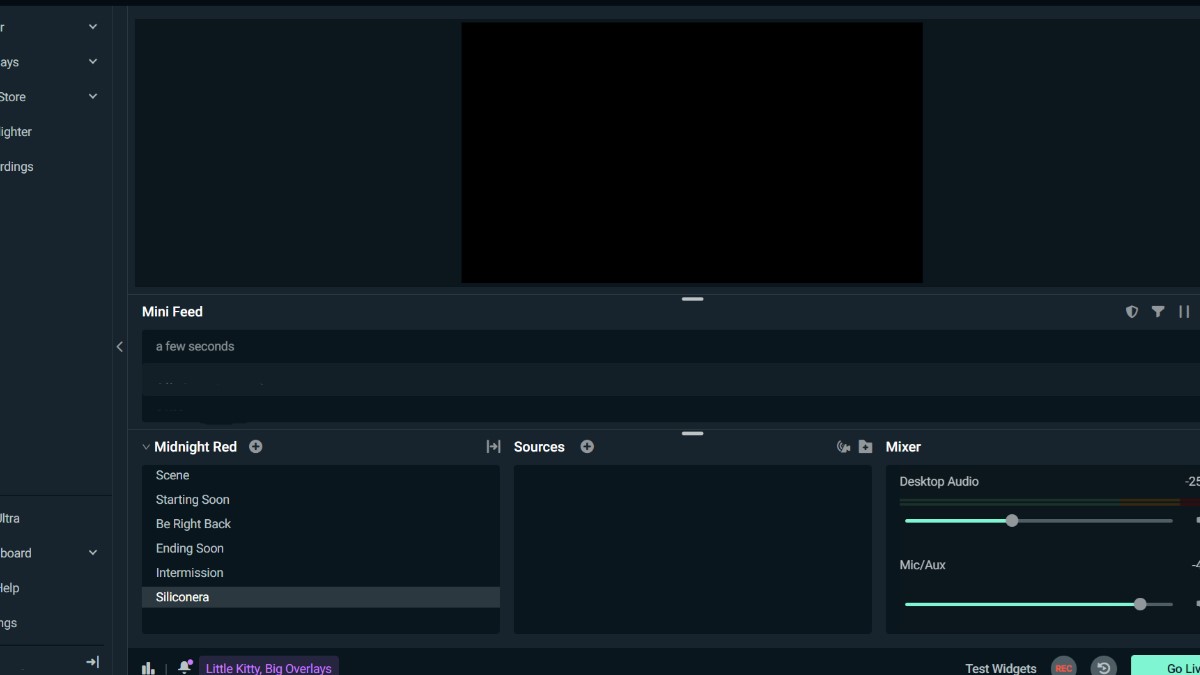Click the add source folder icon
1200x675 pixels.
point(866,447)
